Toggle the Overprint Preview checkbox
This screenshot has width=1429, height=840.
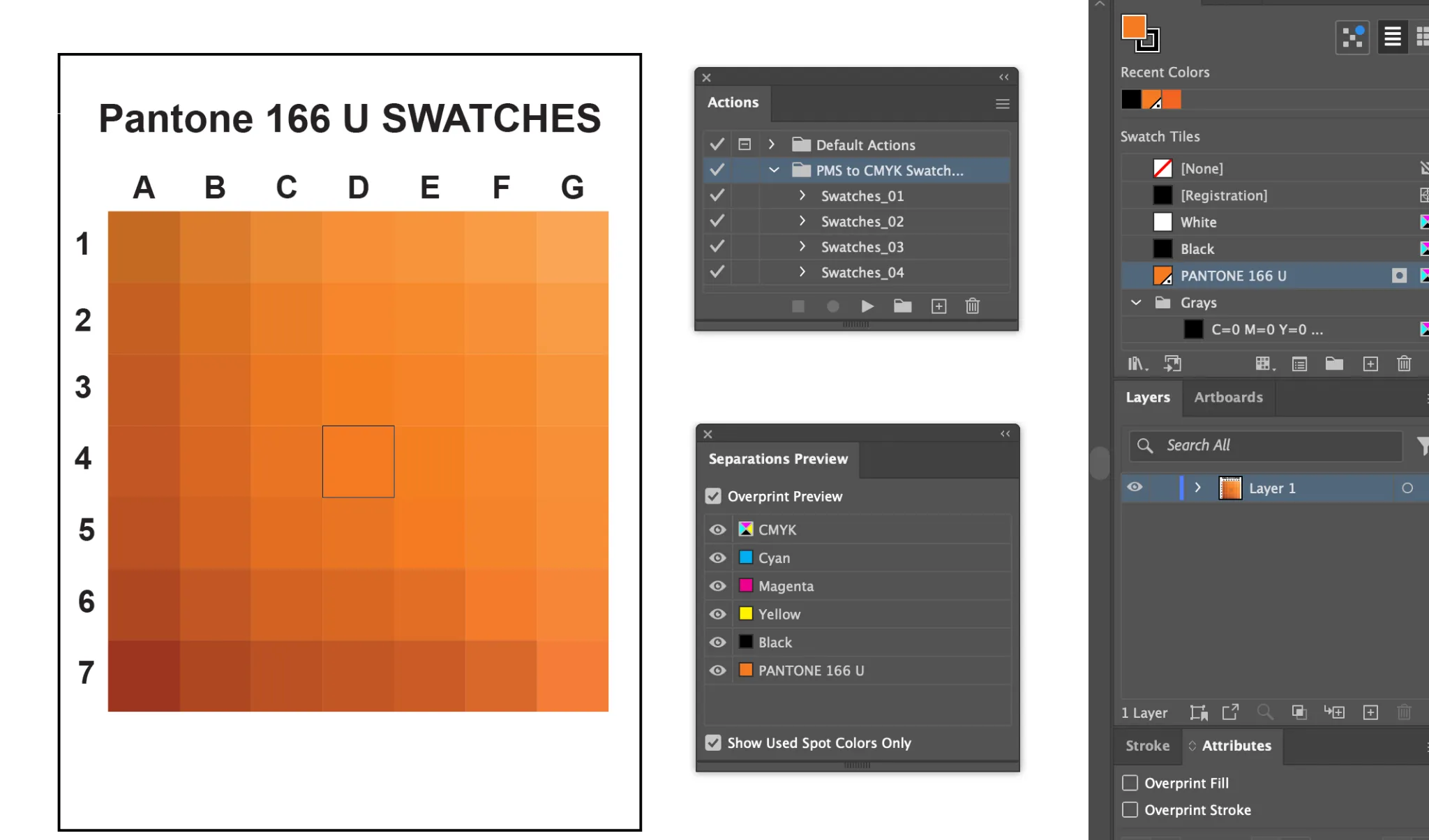point(713,496)
